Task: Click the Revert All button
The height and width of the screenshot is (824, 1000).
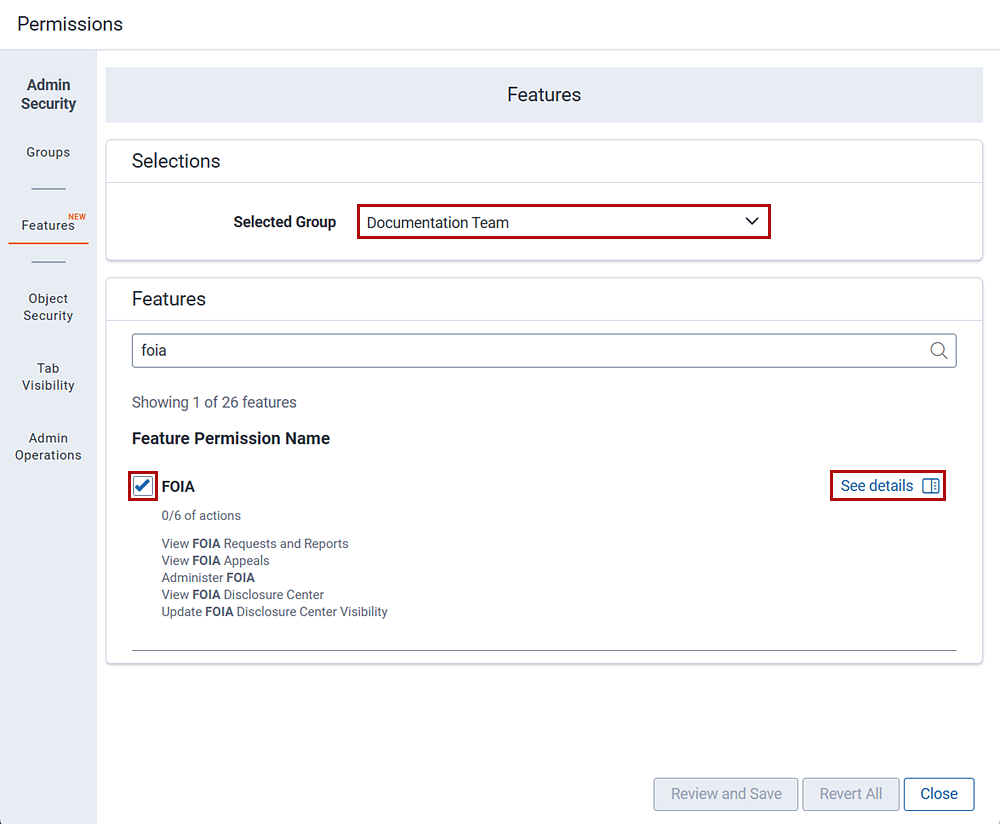Action: 851,794
